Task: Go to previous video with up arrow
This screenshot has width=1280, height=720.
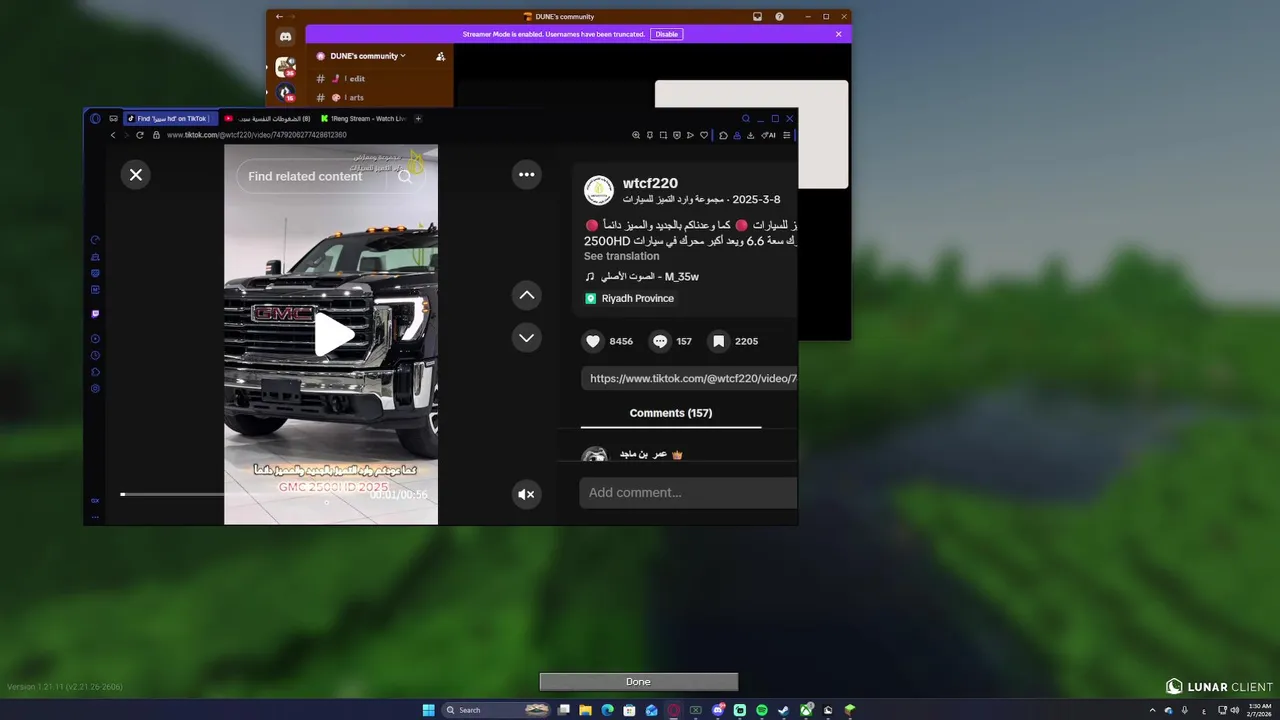Action: pyautogui.click(x=526, y=295)
